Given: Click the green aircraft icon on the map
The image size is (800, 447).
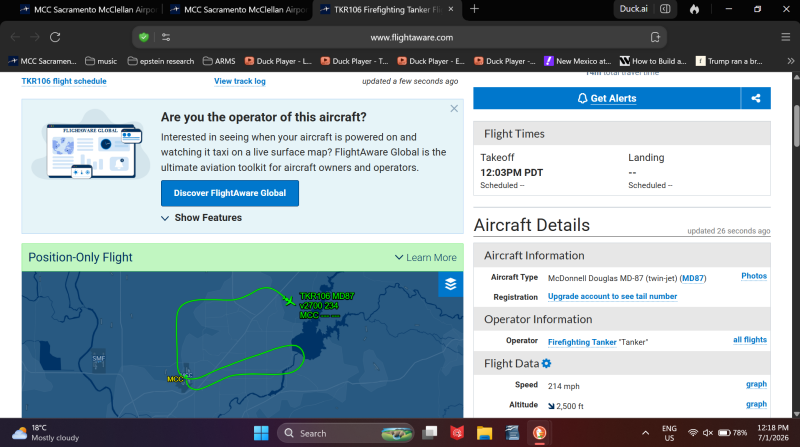Looking at the screenshot, I should pos(289,301).
